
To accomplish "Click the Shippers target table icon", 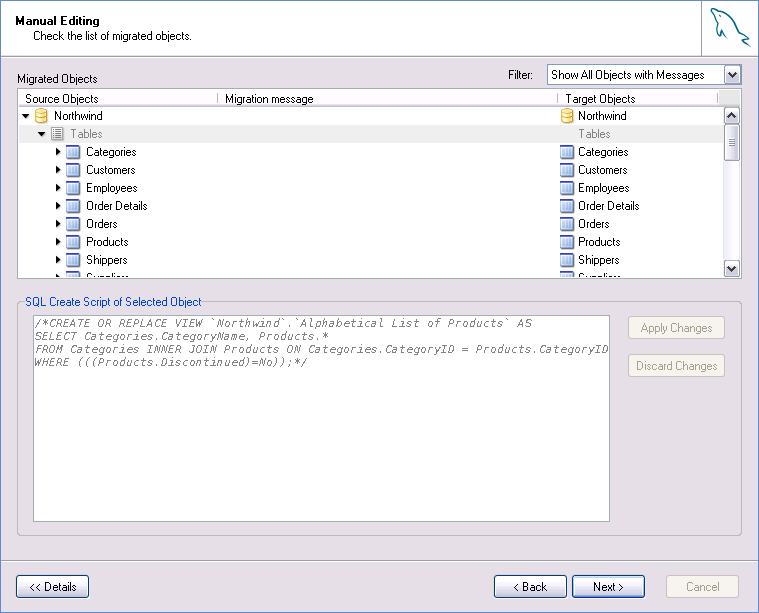I will tap(567, 260).
